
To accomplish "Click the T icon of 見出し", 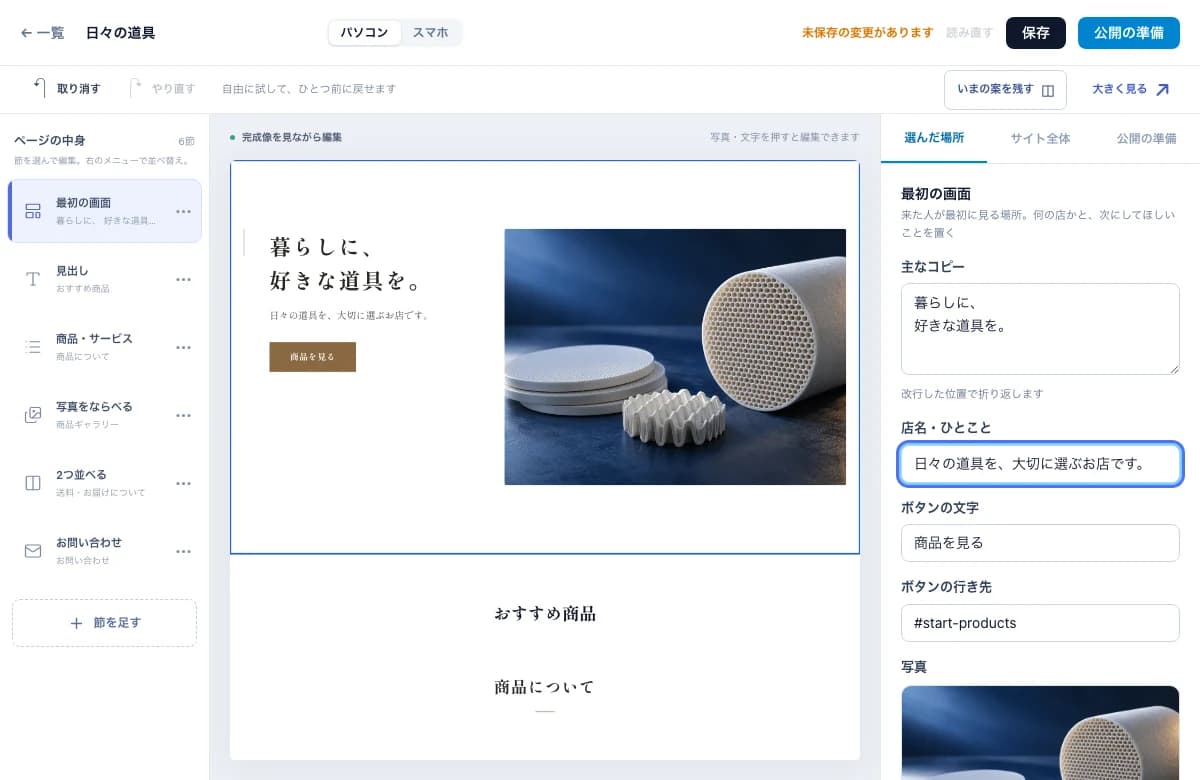I will (33, 279).
